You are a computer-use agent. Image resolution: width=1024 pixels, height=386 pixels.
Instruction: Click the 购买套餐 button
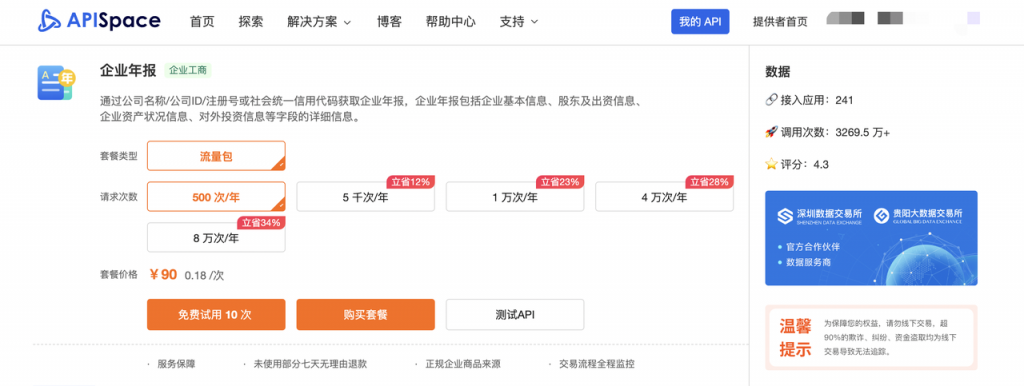pyautogui.click(x=366, y=315)
